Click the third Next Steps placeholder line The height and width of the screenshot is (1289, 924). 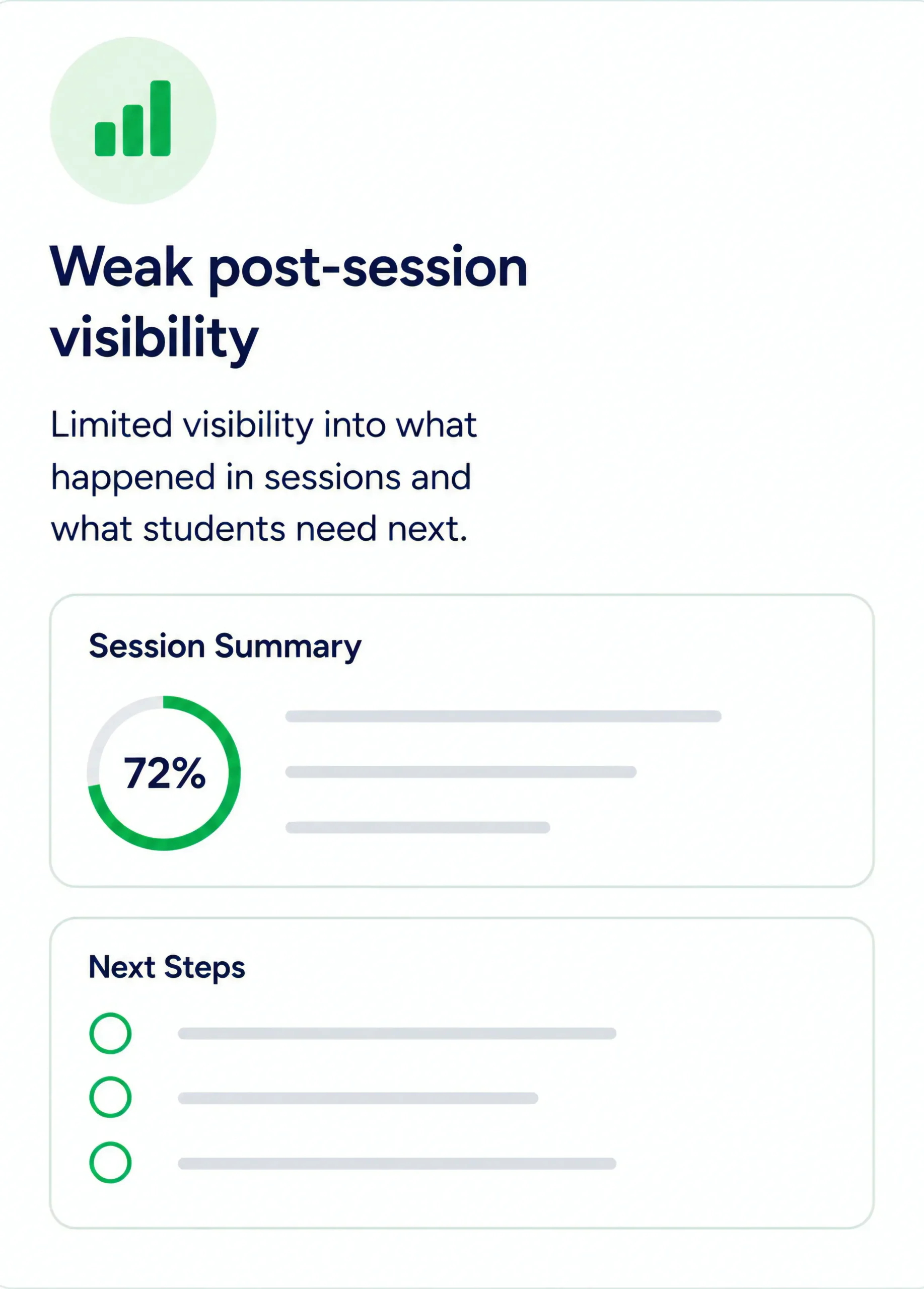tap(397, 1164)
